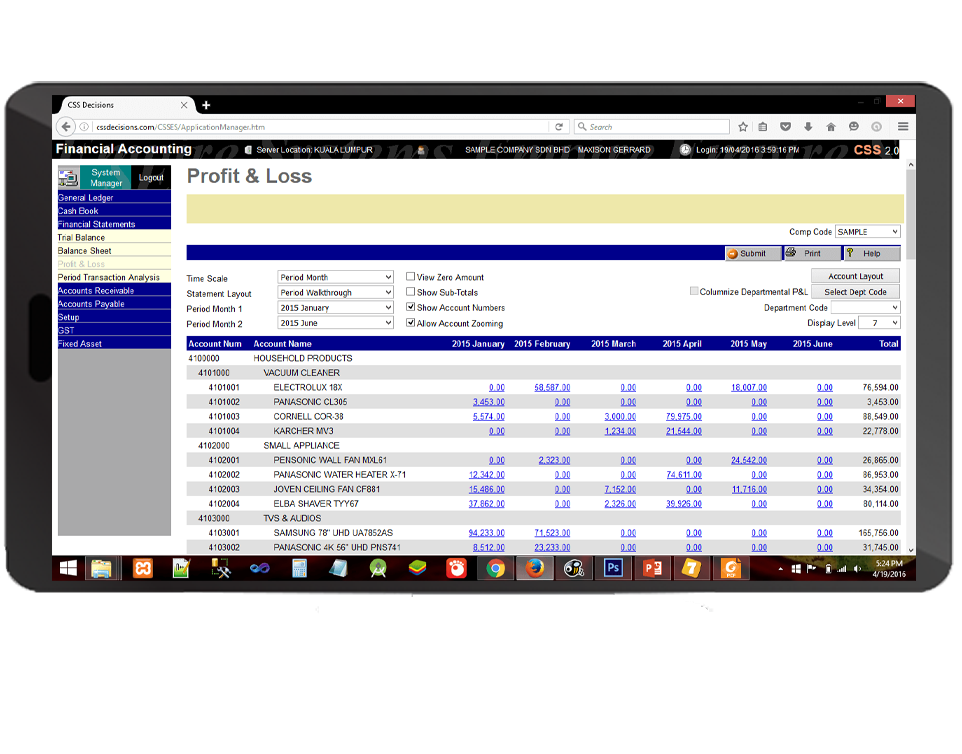Image resolution: width=962 pixels, height=754 pixels.
Task: Click the System Manager icon in sidebar
Action: pyautogui.click(x=68, y=178)
